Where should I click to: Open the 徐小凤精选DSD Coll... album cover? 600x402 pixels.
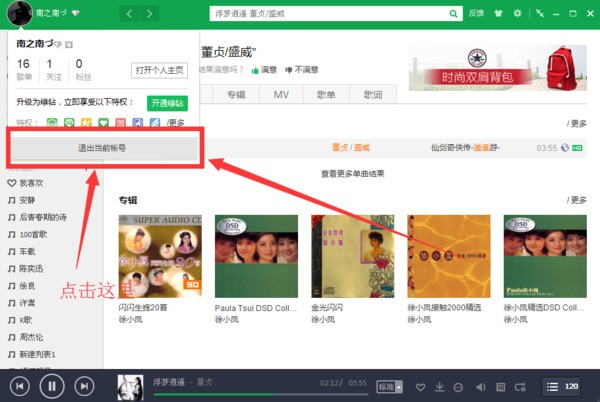(545, 256)
